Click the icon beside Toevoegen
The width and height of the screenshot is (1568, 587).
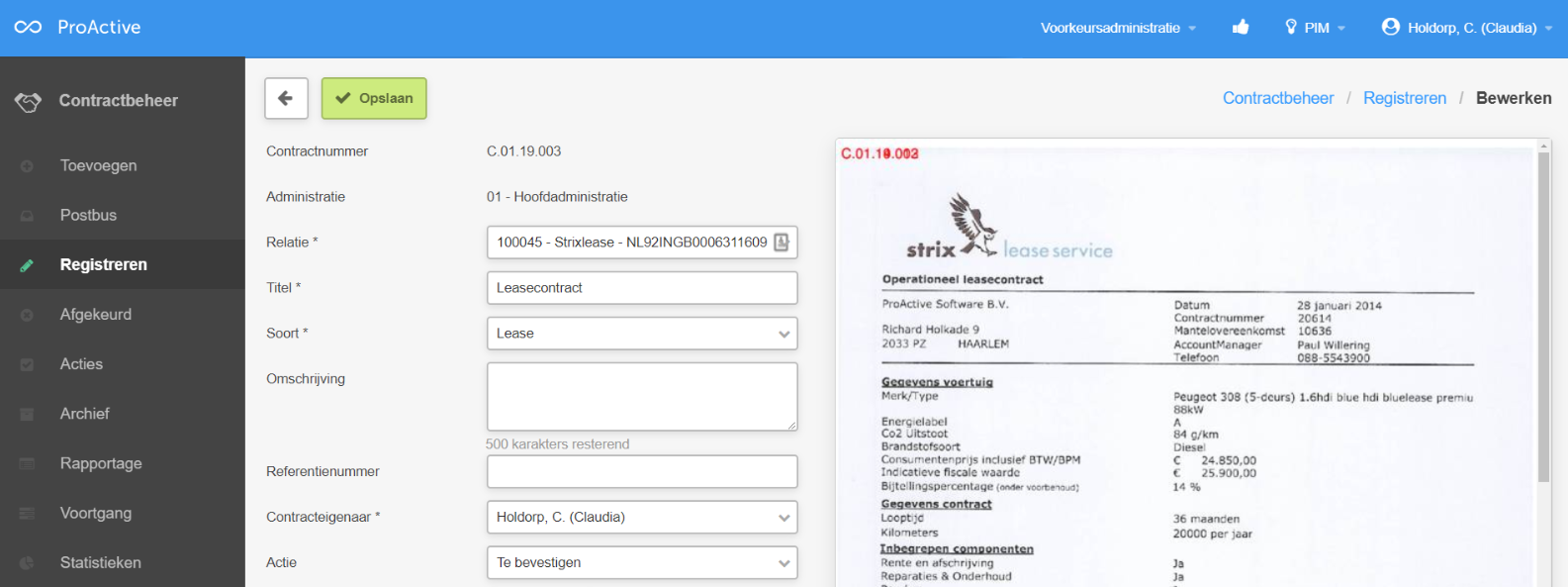click(27, 166)
